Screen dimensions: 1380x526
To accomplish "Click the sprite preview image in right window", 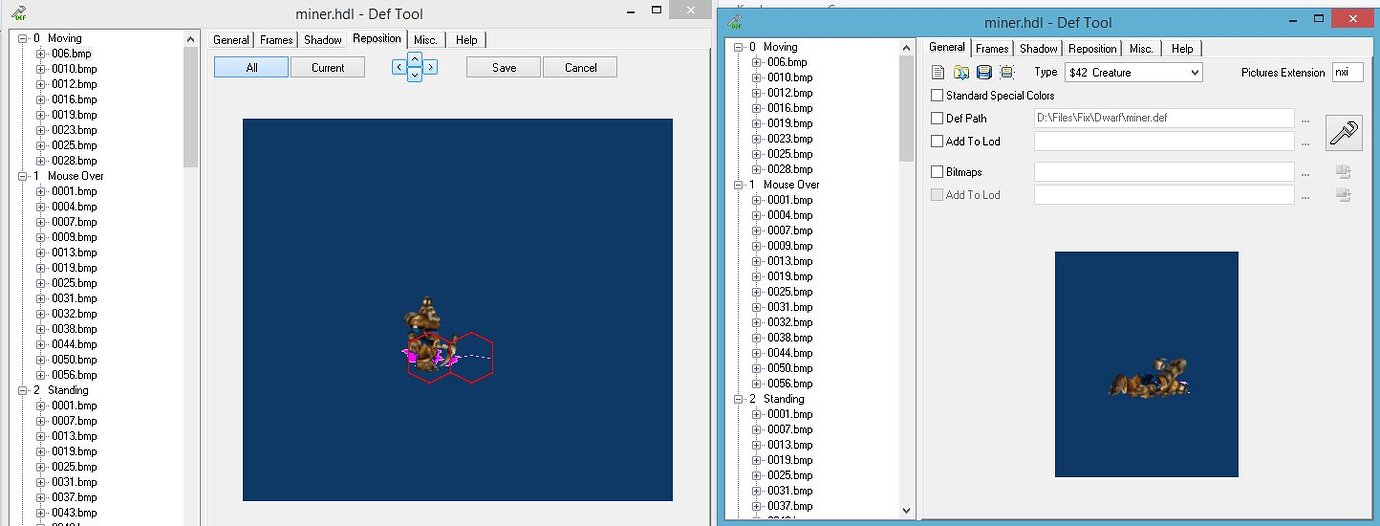I will [1147, 364].
